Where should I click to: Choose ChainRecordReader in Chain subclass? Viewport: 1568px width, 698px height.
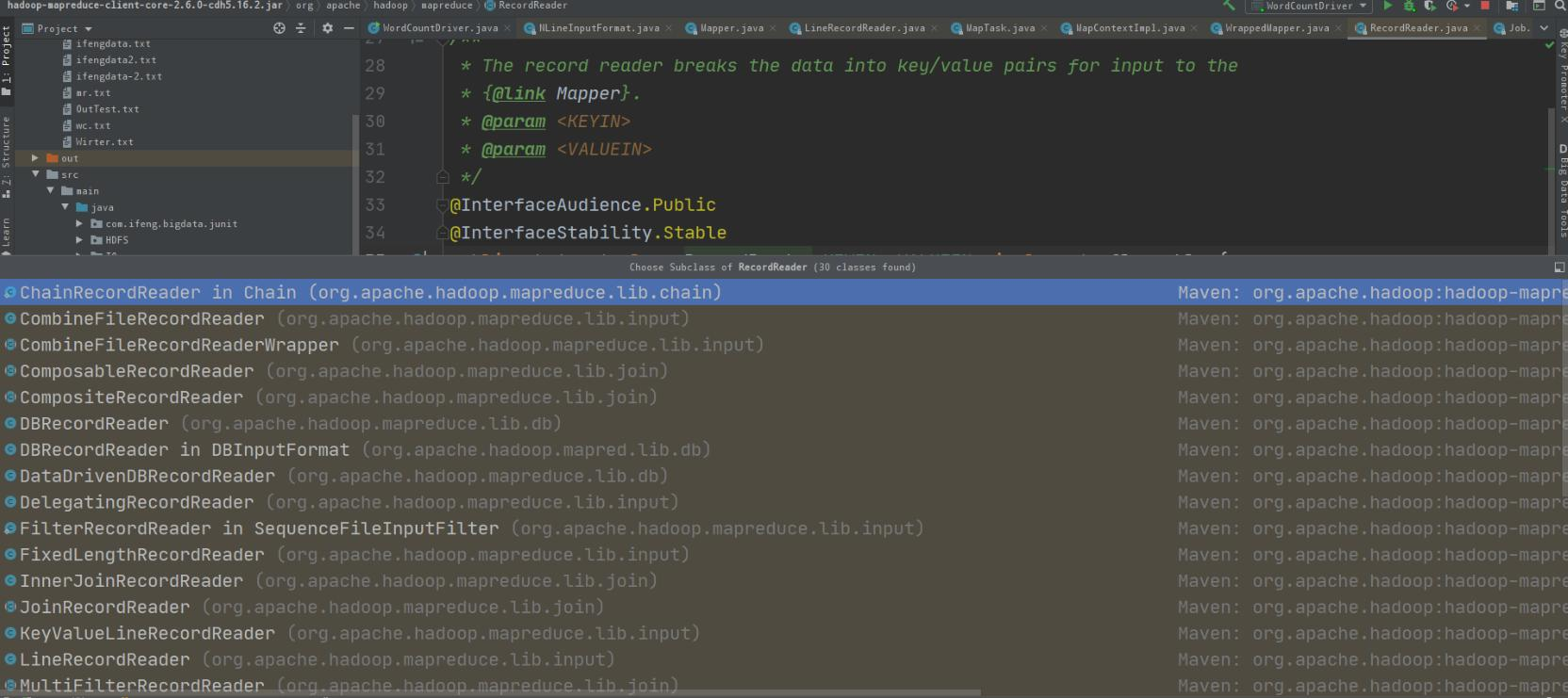coord(784,292)
